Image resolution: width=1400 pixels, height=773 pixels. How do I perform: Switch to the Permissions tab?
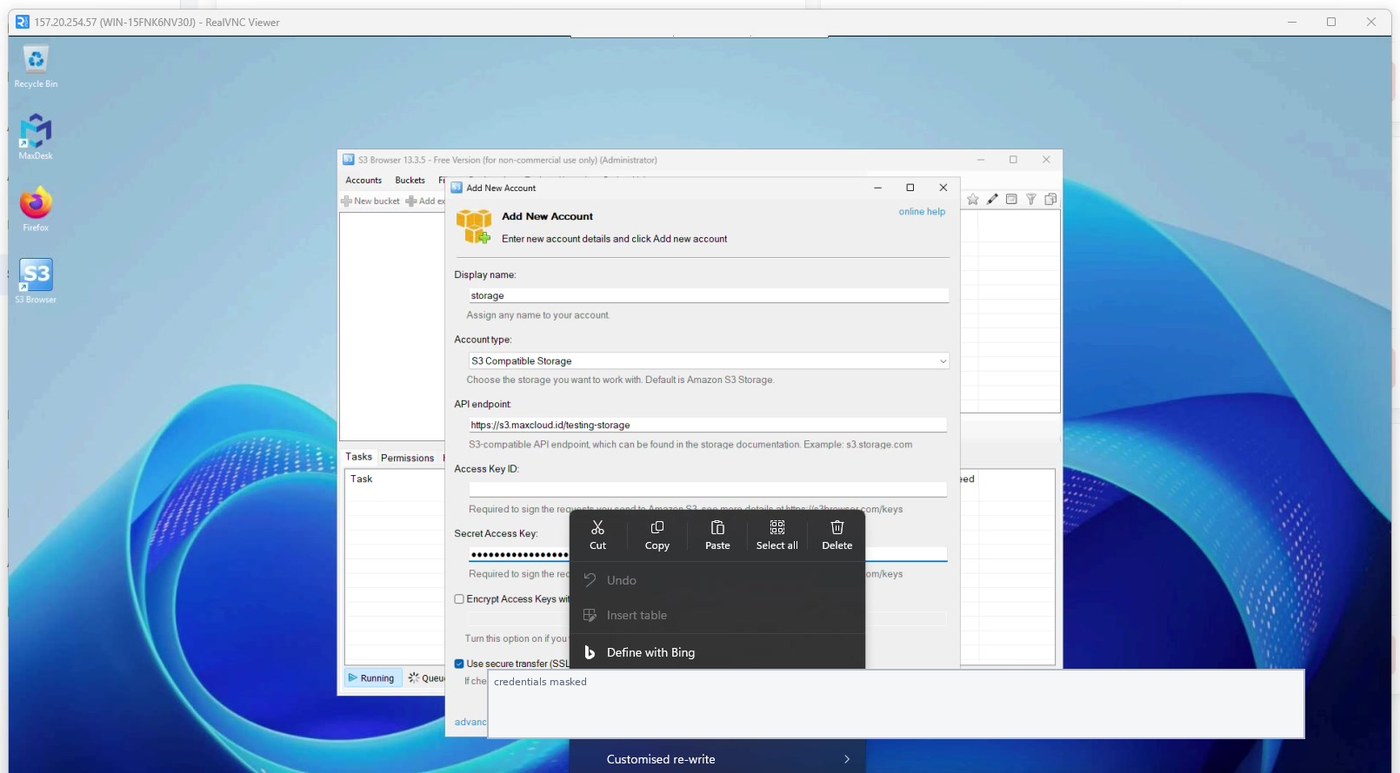click(x=407, y=458)
